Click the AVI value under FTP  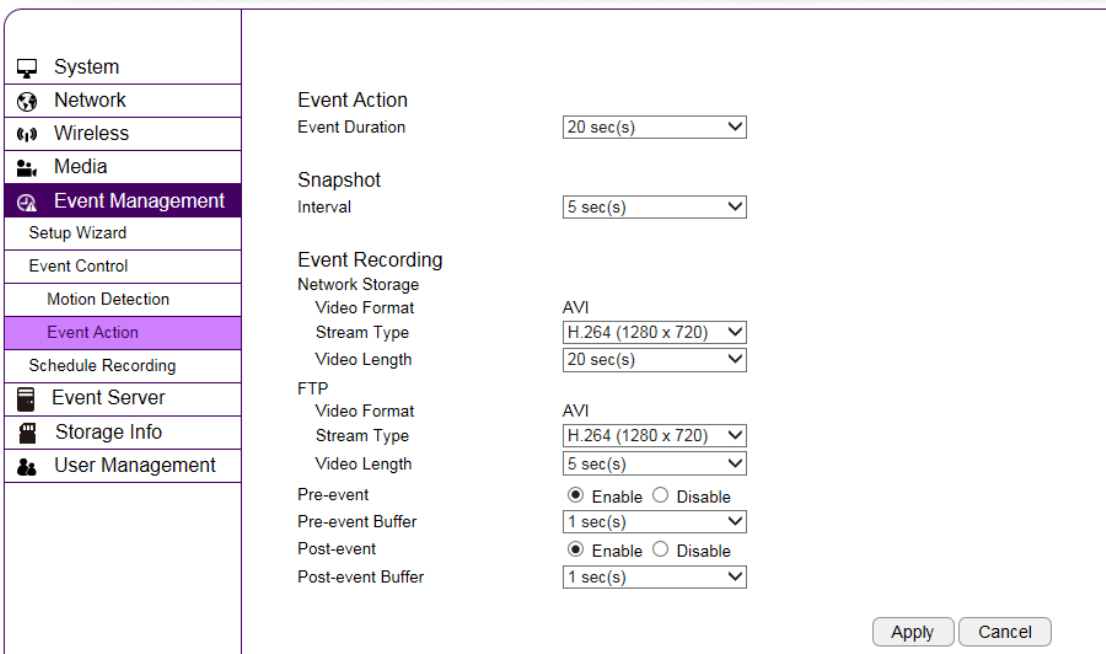click(576, 411)
